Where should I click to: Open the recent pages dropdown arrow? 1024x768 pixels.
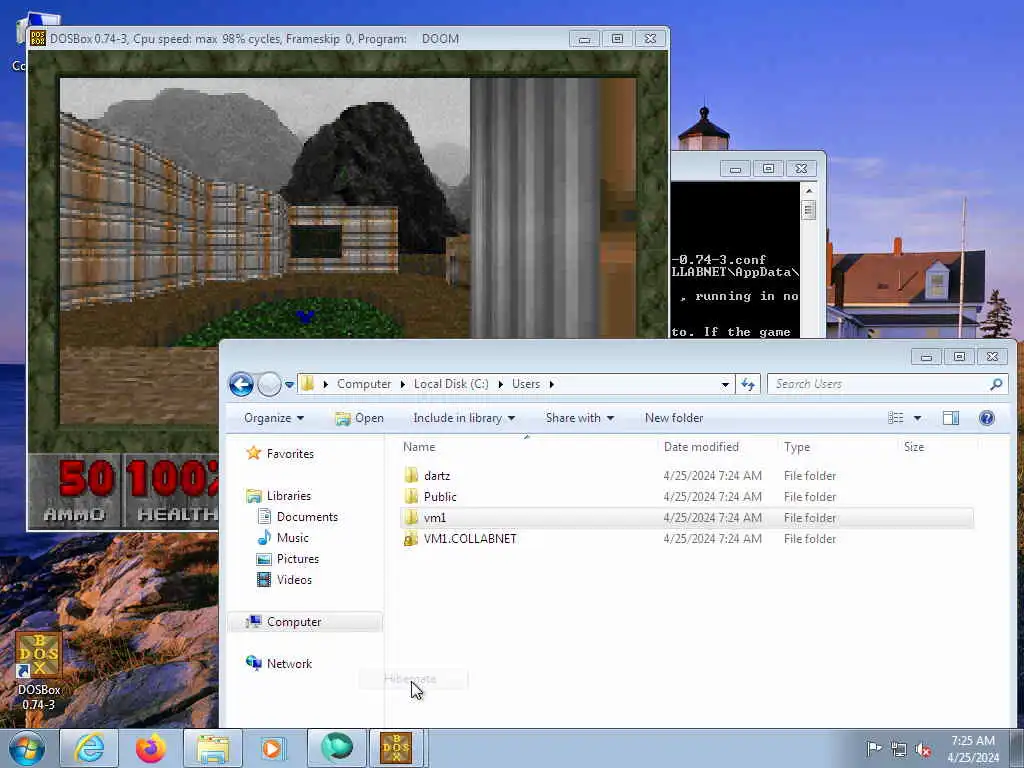click(289, 385)
